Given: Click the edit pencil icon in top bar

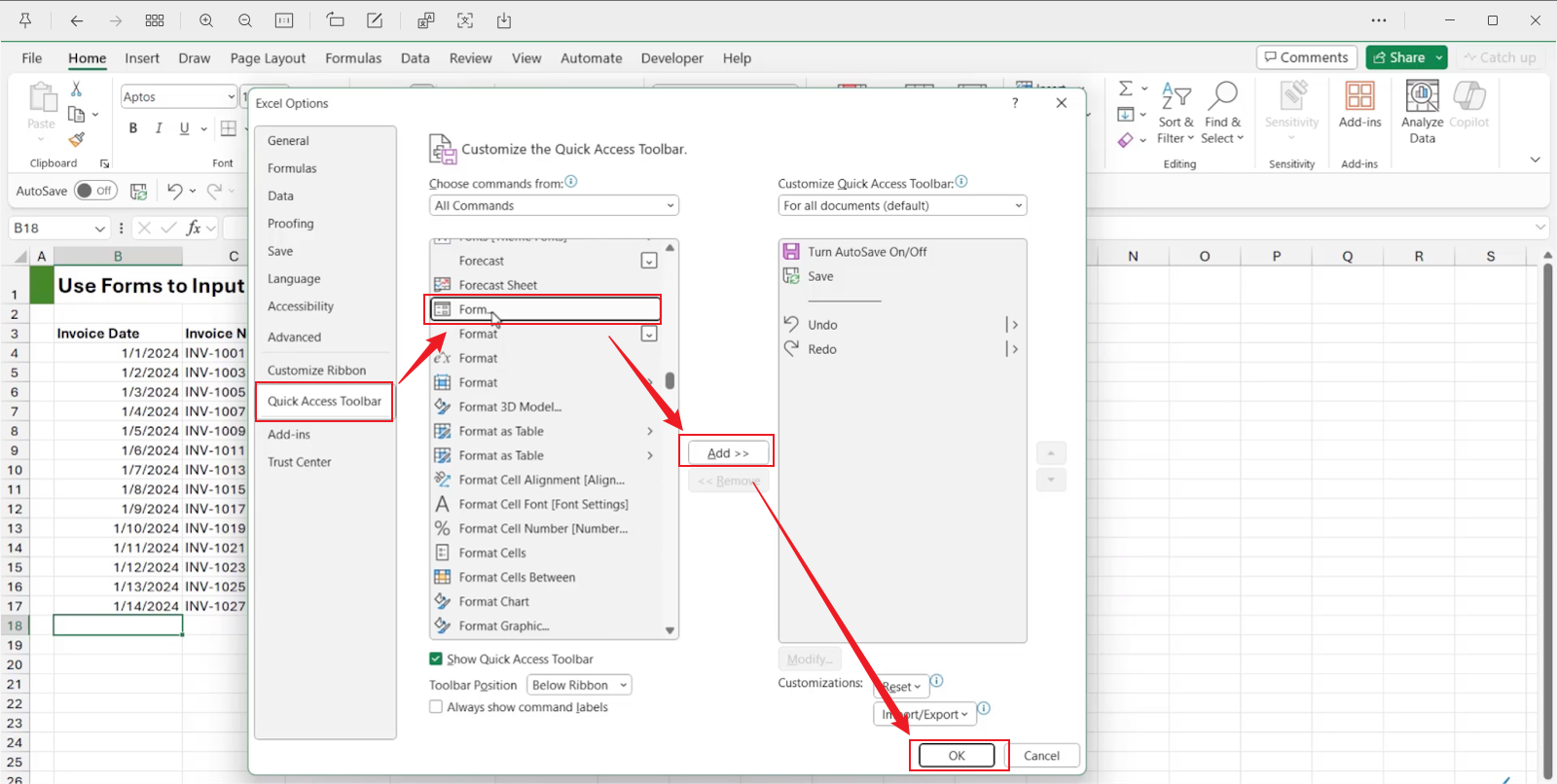Looking at the screenshot, I should 375,20.
